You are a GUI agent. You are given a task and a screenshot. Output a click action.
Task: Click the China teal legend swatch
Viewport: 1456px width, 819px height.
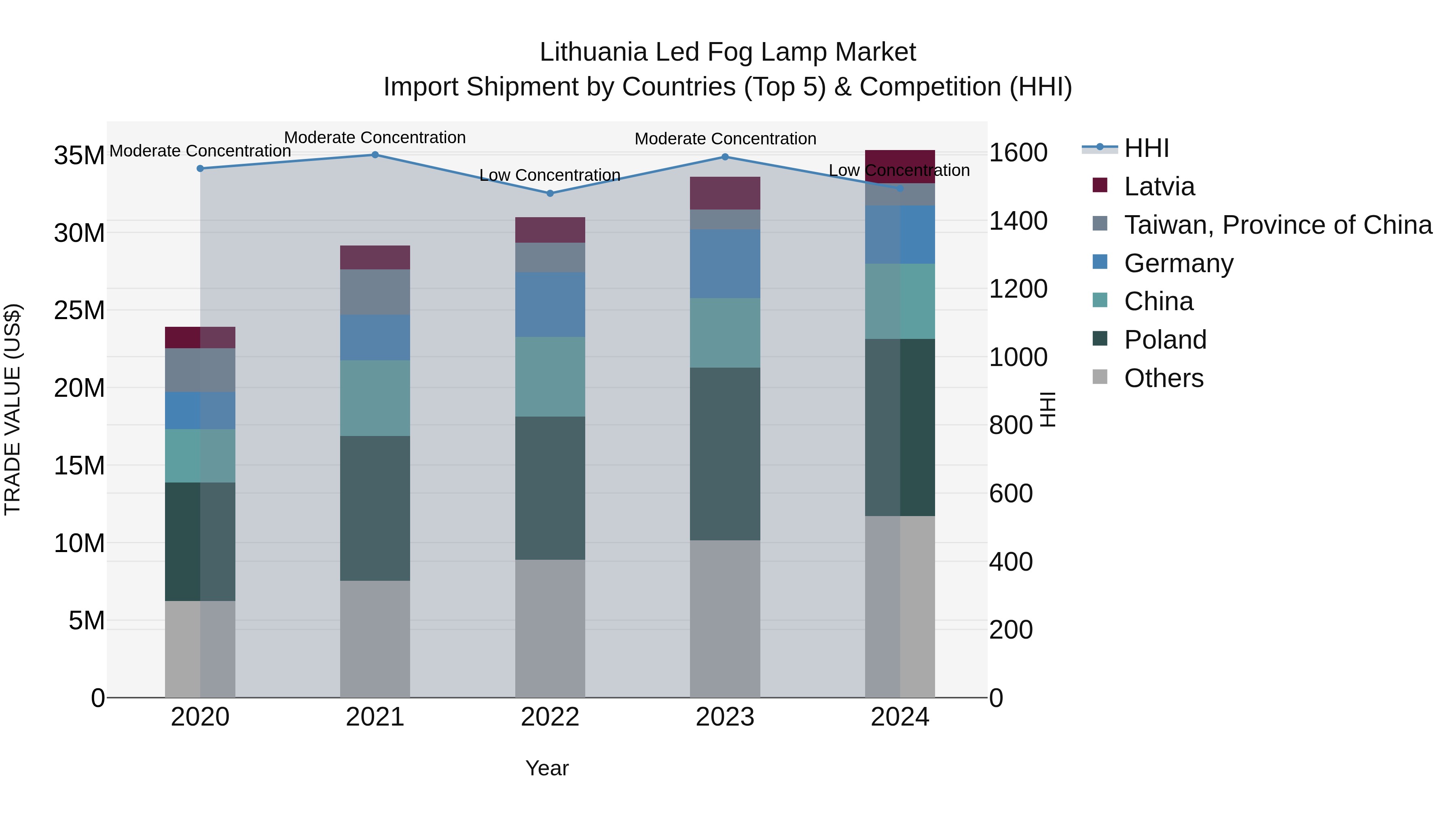point(1100,300)
